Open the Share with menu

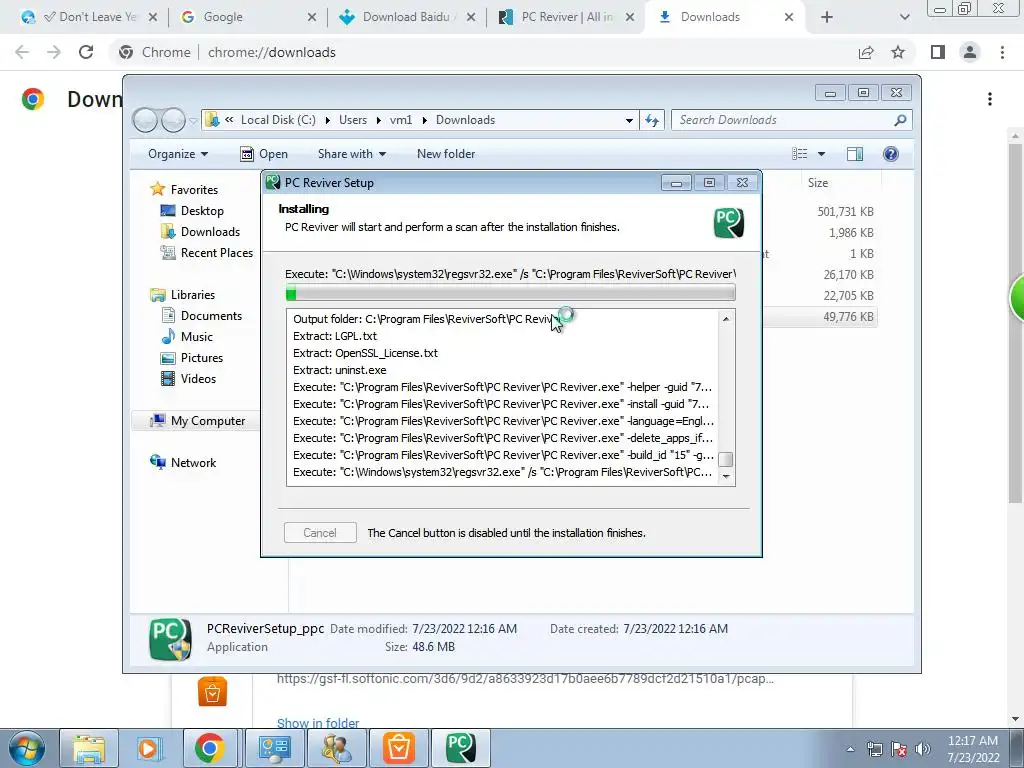tap(351, 154)
